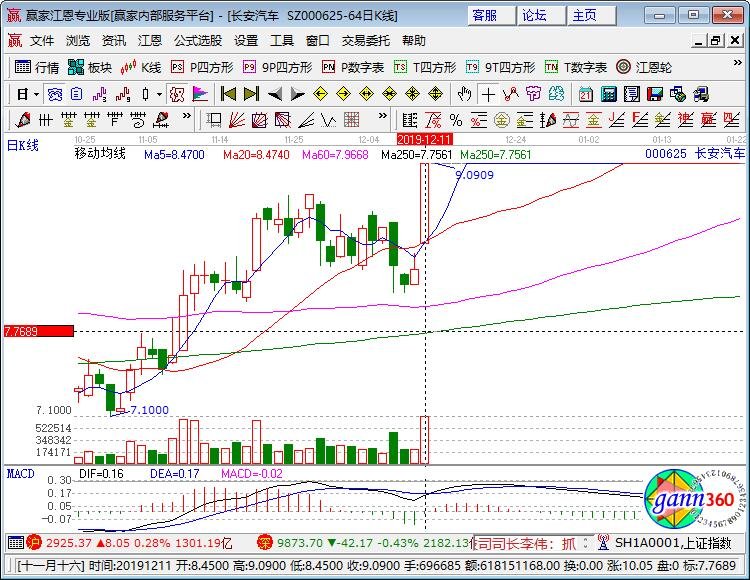Click the gann360 logo
Image resolution: width=750 pixels, height=580 pixels.
point(693,499)
